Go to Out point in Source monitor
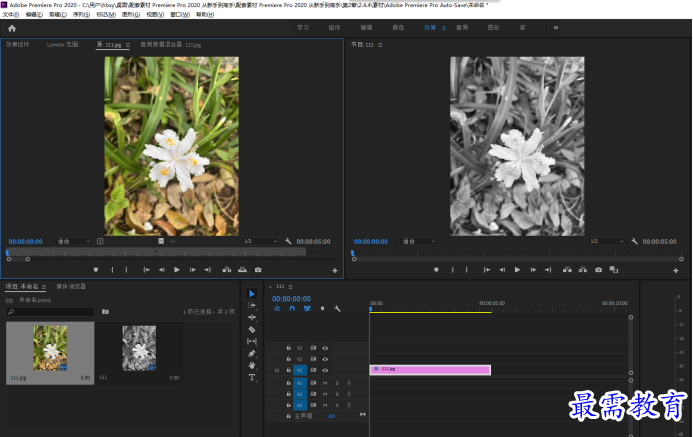 [207, 270]
